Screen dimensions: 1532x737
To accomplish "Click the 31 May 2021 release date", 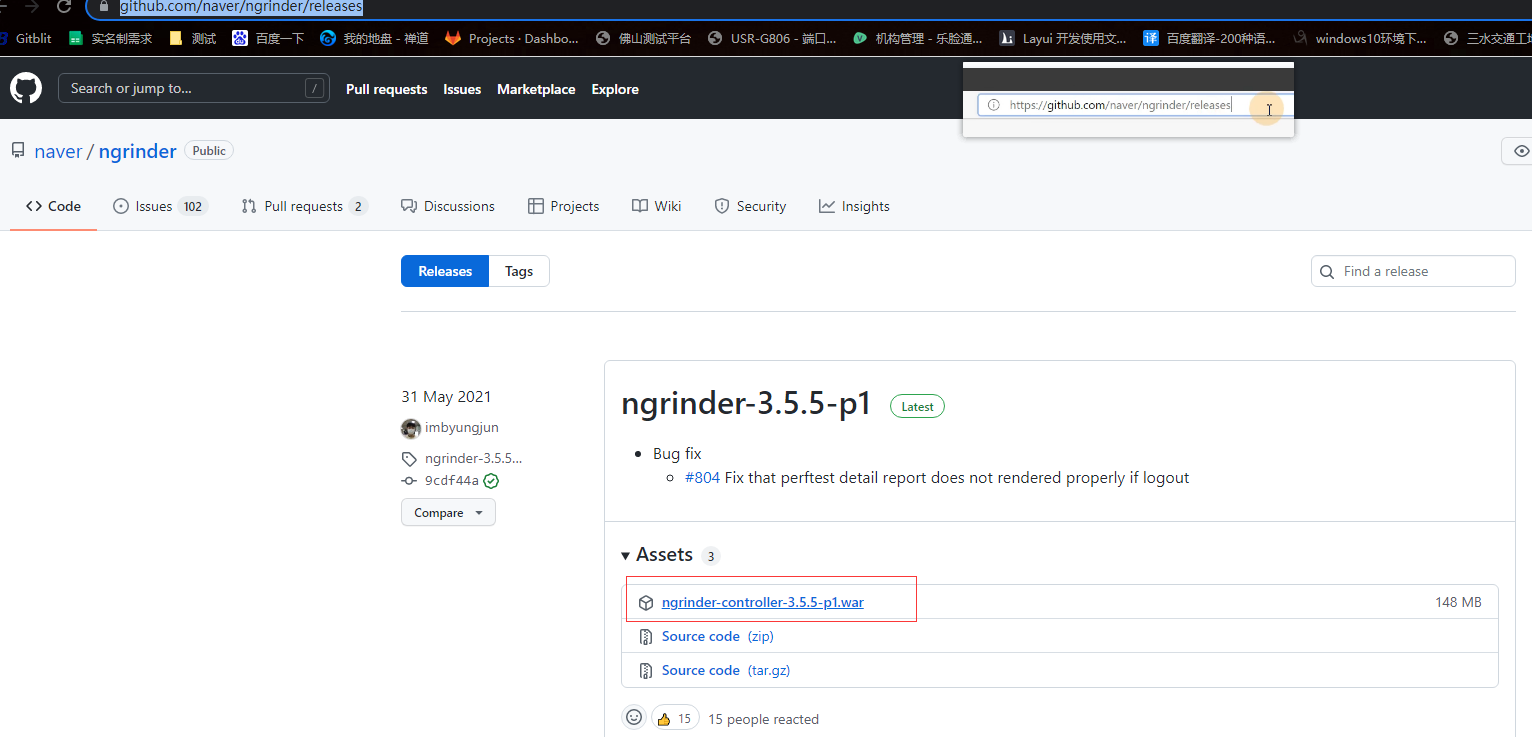I will pos(446,397).
